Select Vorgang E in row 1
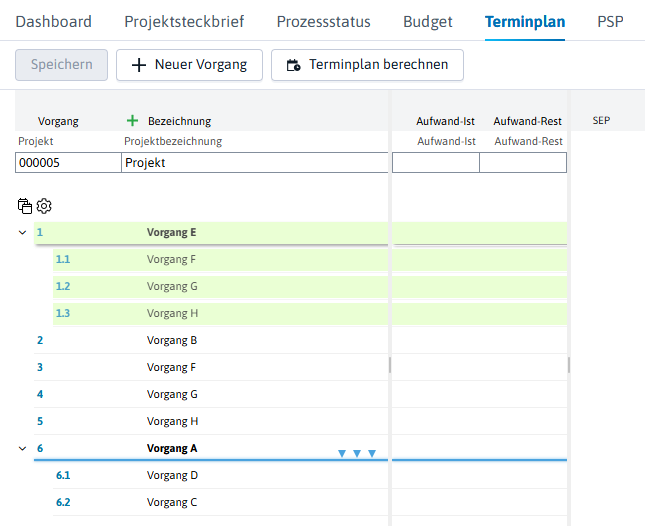Screen dimensions: 645x526 [172, 232]
